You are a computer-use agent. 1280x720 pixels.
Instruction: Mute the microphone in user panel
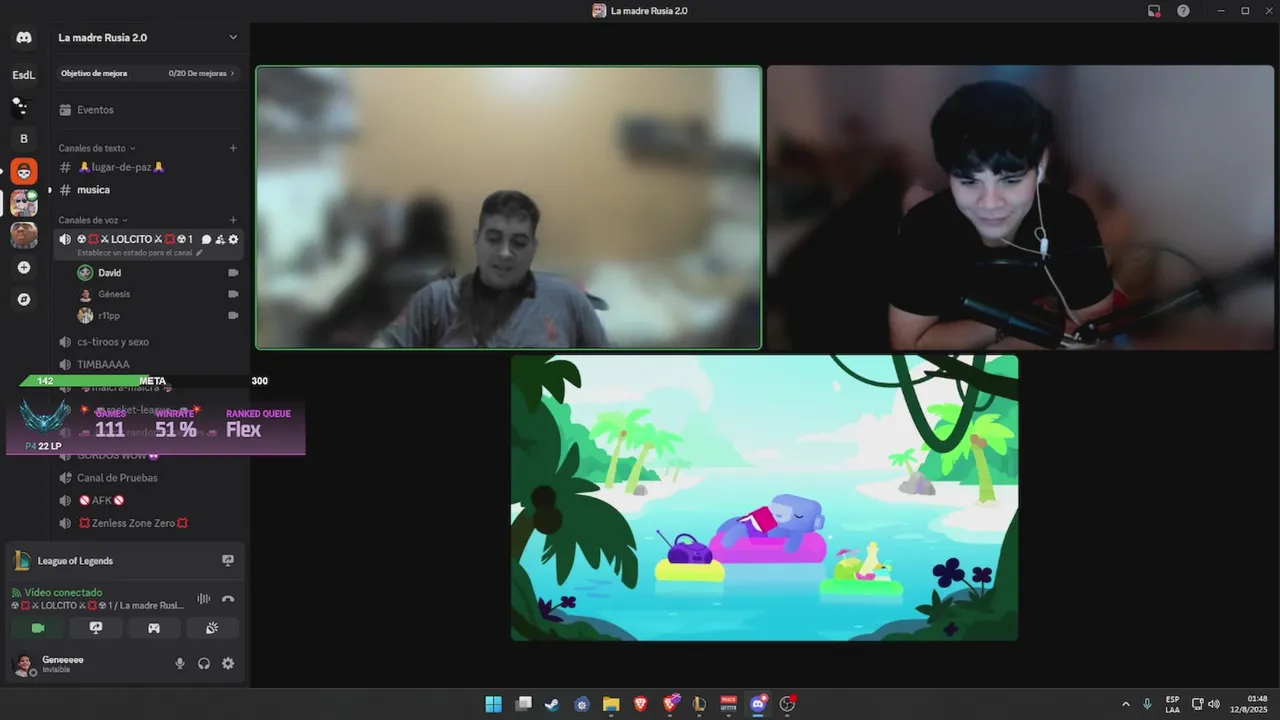click(x=180, y=663)
